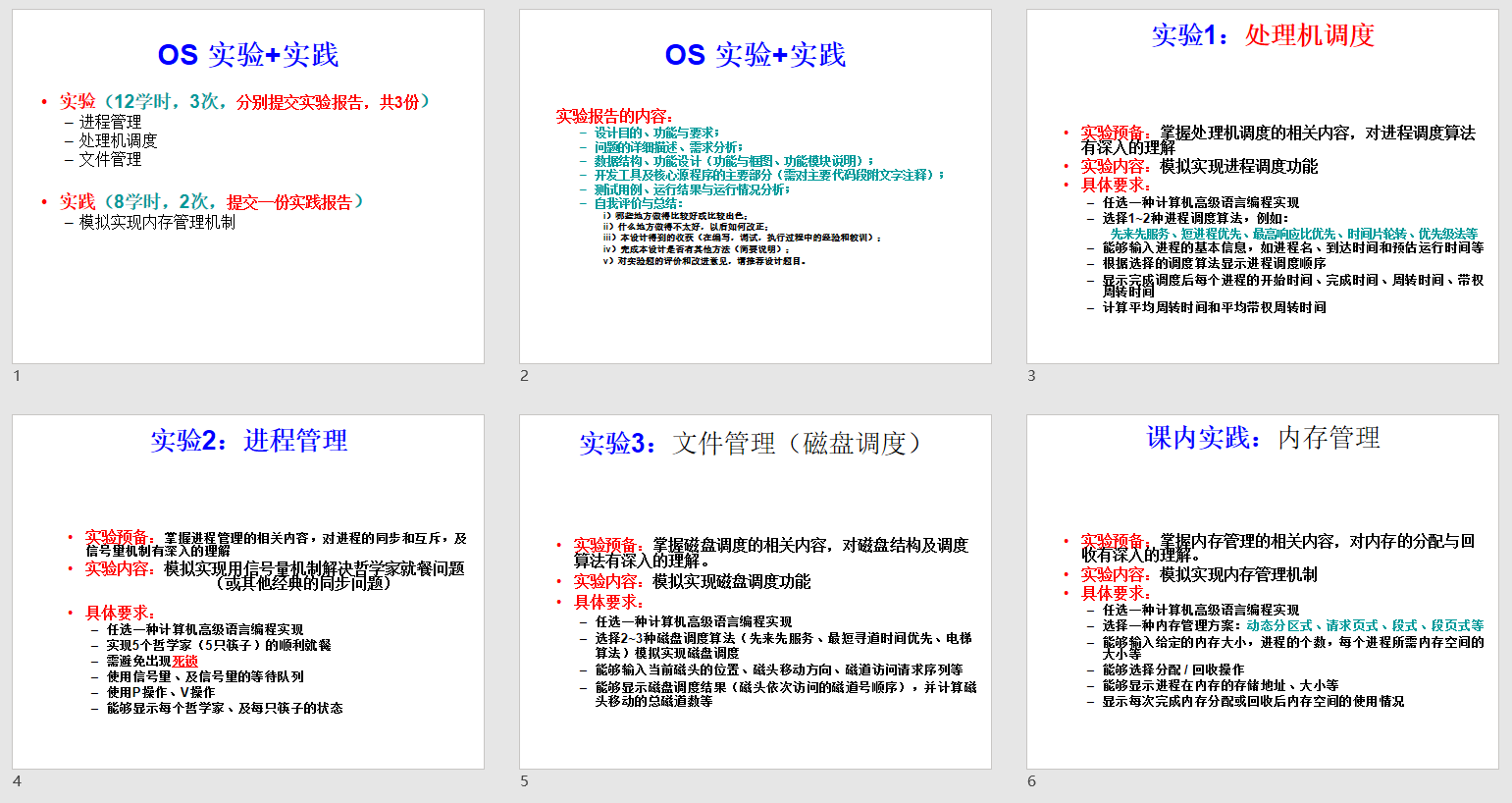This screenshot has height=803, width=1512.
Task: Select the 实验2: 进程管理 slide
Action: (247, 591)
